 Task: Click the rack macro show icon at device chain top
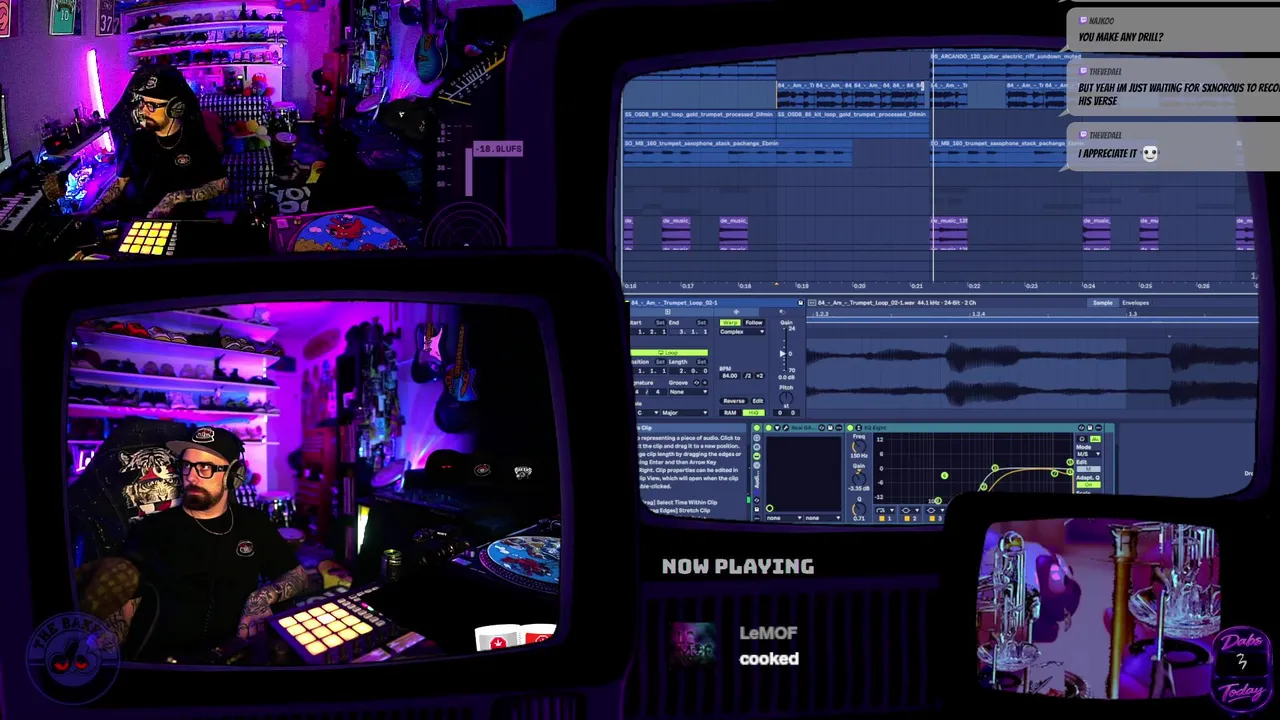click(757, 438)
